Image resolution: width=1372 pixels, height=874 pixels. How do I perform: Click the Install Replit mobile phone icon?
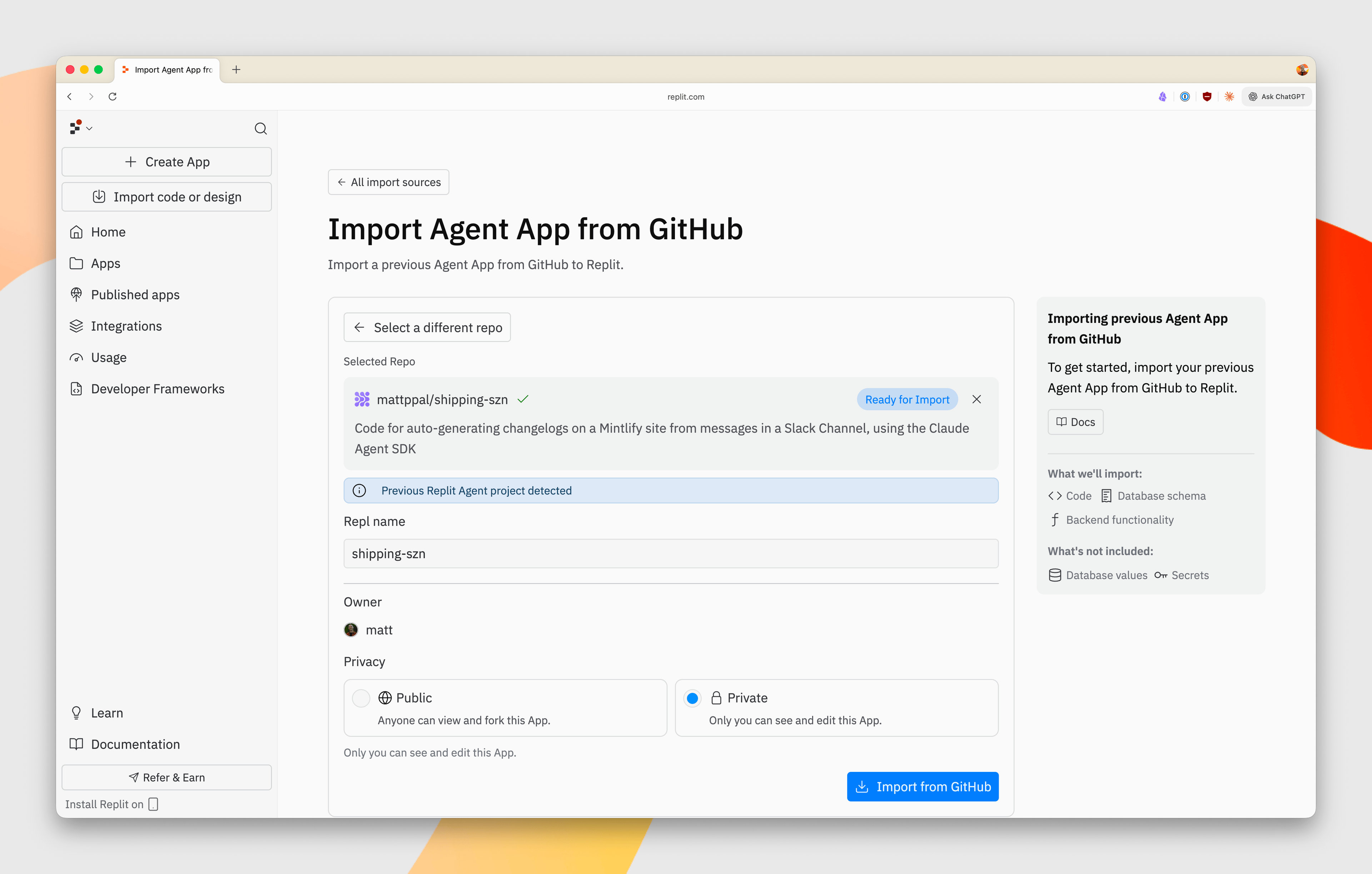point(153,803)
